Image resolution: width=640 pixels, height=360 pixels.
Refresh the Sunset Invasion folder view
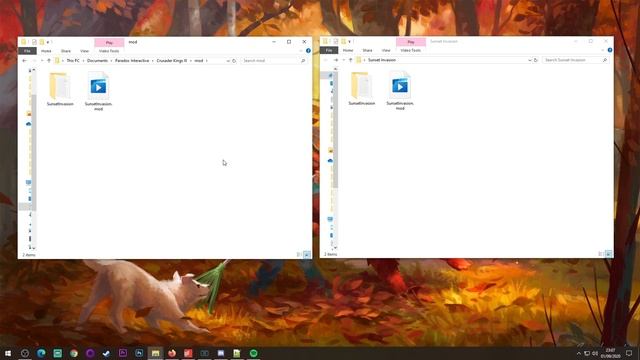(536, 60)
